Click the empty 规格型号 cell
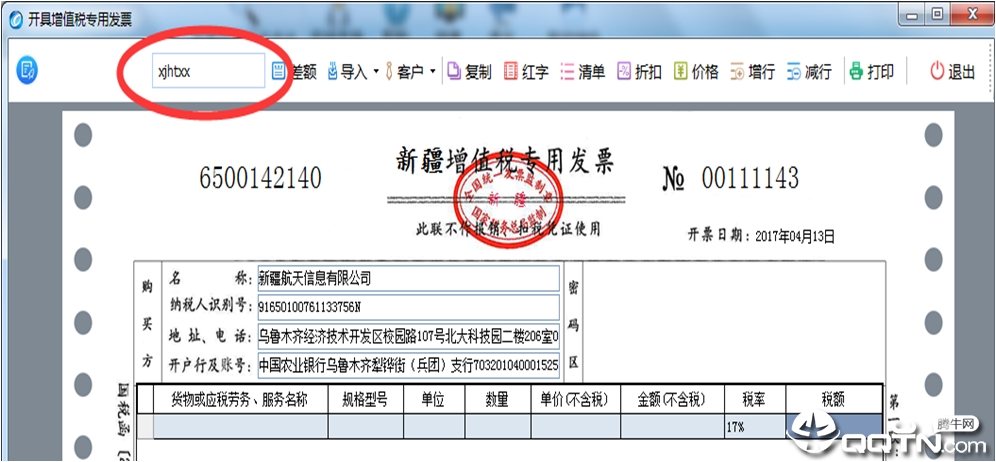Viewport: 996px width, 462px height. coord(365,426)
